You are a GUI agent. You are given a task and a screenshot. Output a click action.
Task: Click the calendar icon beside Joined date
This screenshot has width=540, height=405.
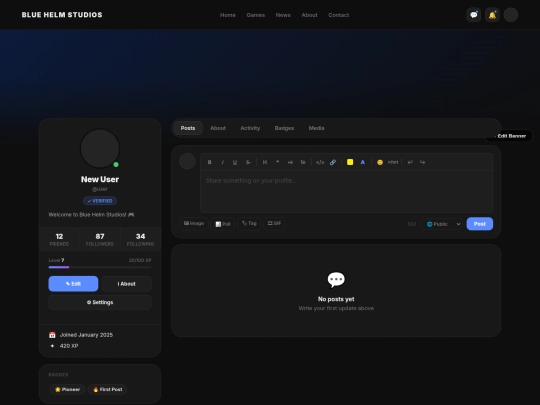[52, 335]
